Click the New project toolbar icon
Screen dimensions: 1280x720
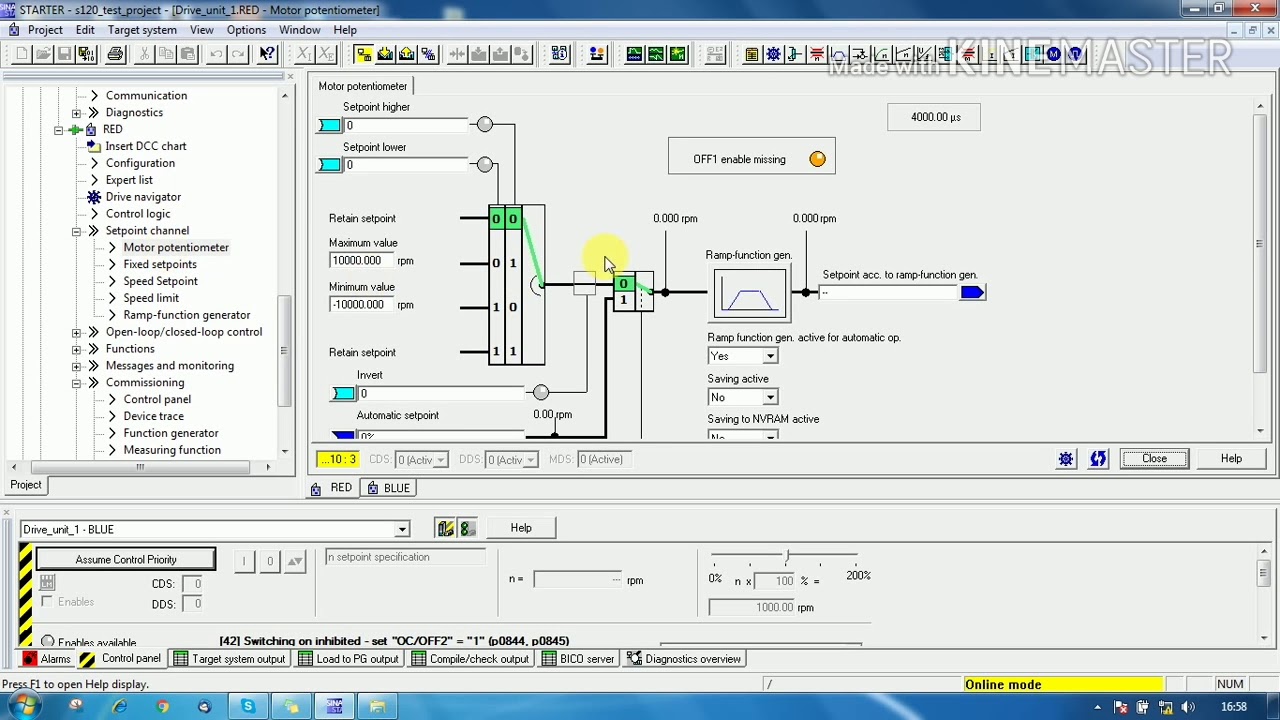pyautogui.click(x=22, y=54)
